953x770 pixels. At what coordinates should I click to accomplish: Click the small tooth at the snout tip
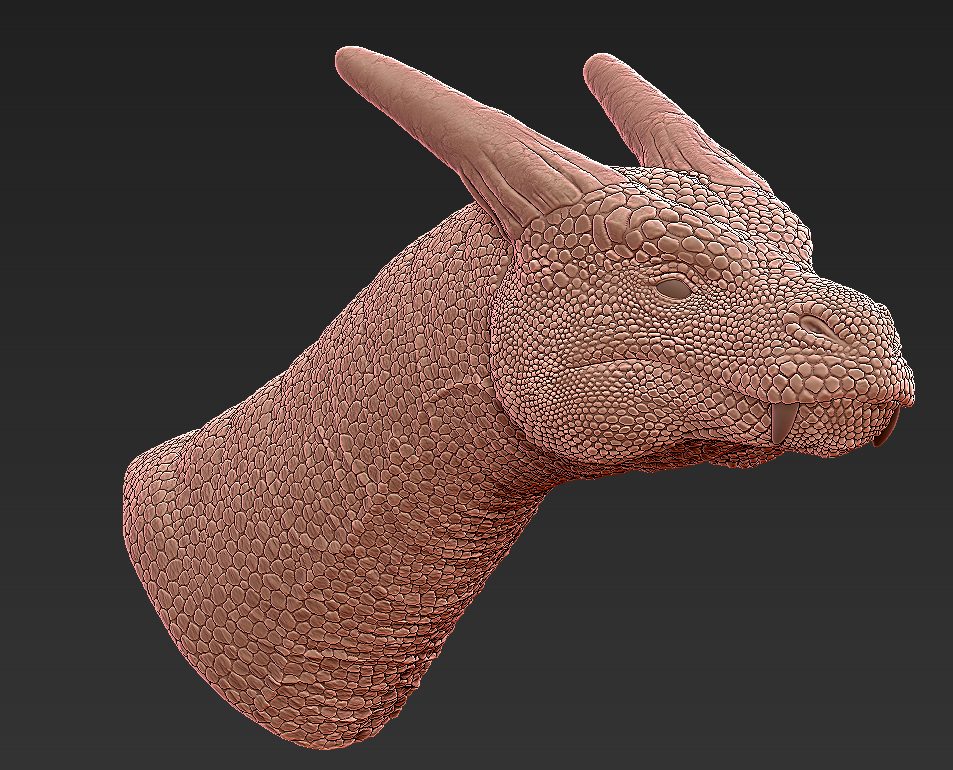(886, 432)
